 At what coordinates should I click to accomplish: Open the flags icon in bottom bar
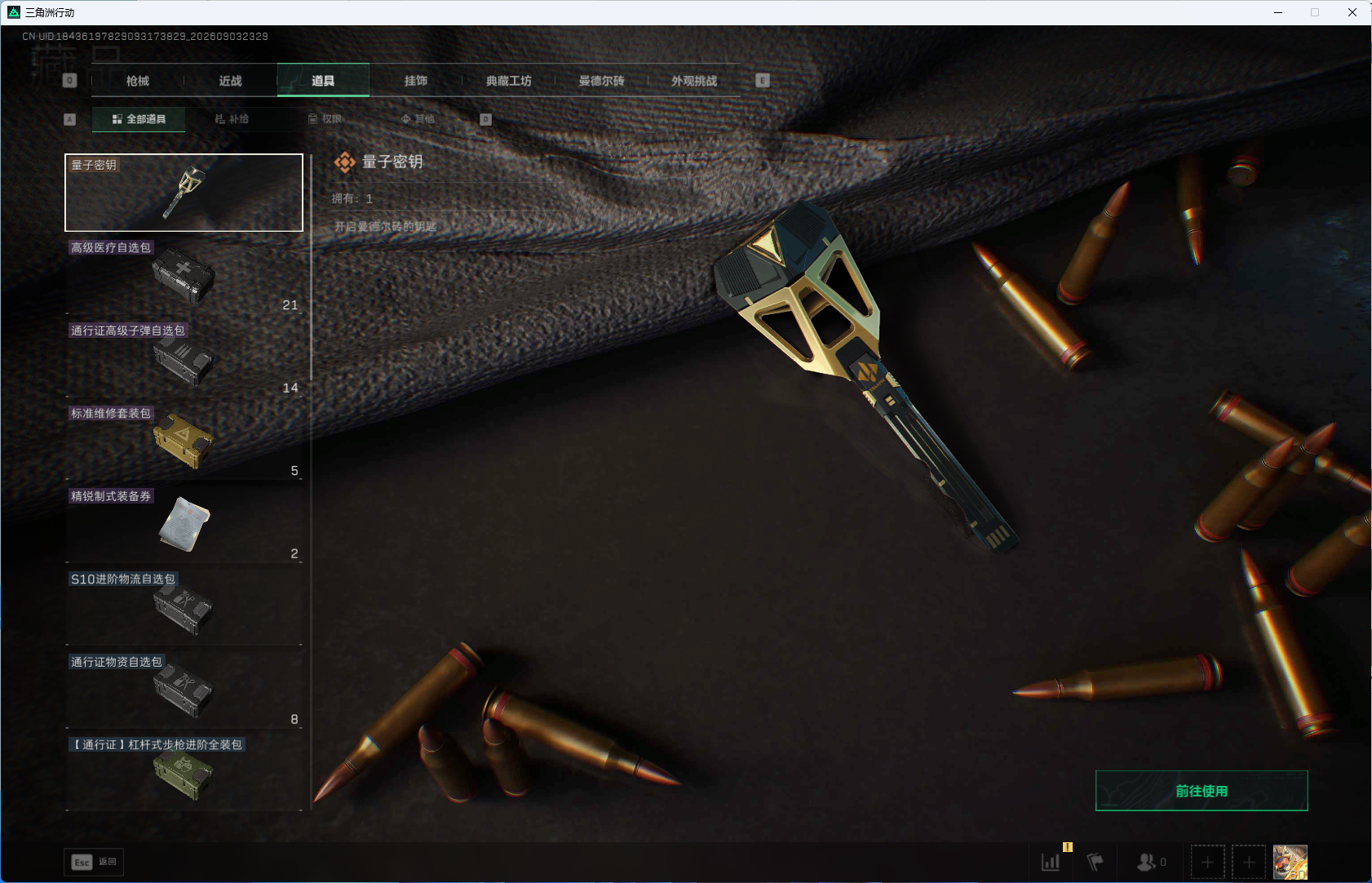coord(1095,862)
